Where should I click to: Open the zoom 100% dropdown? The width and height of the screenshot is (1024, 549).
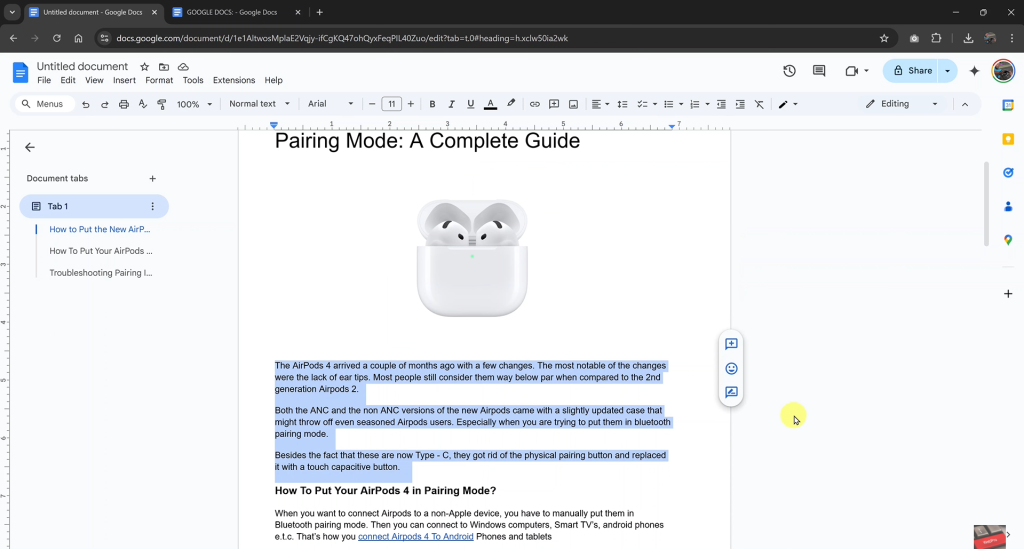195,104
